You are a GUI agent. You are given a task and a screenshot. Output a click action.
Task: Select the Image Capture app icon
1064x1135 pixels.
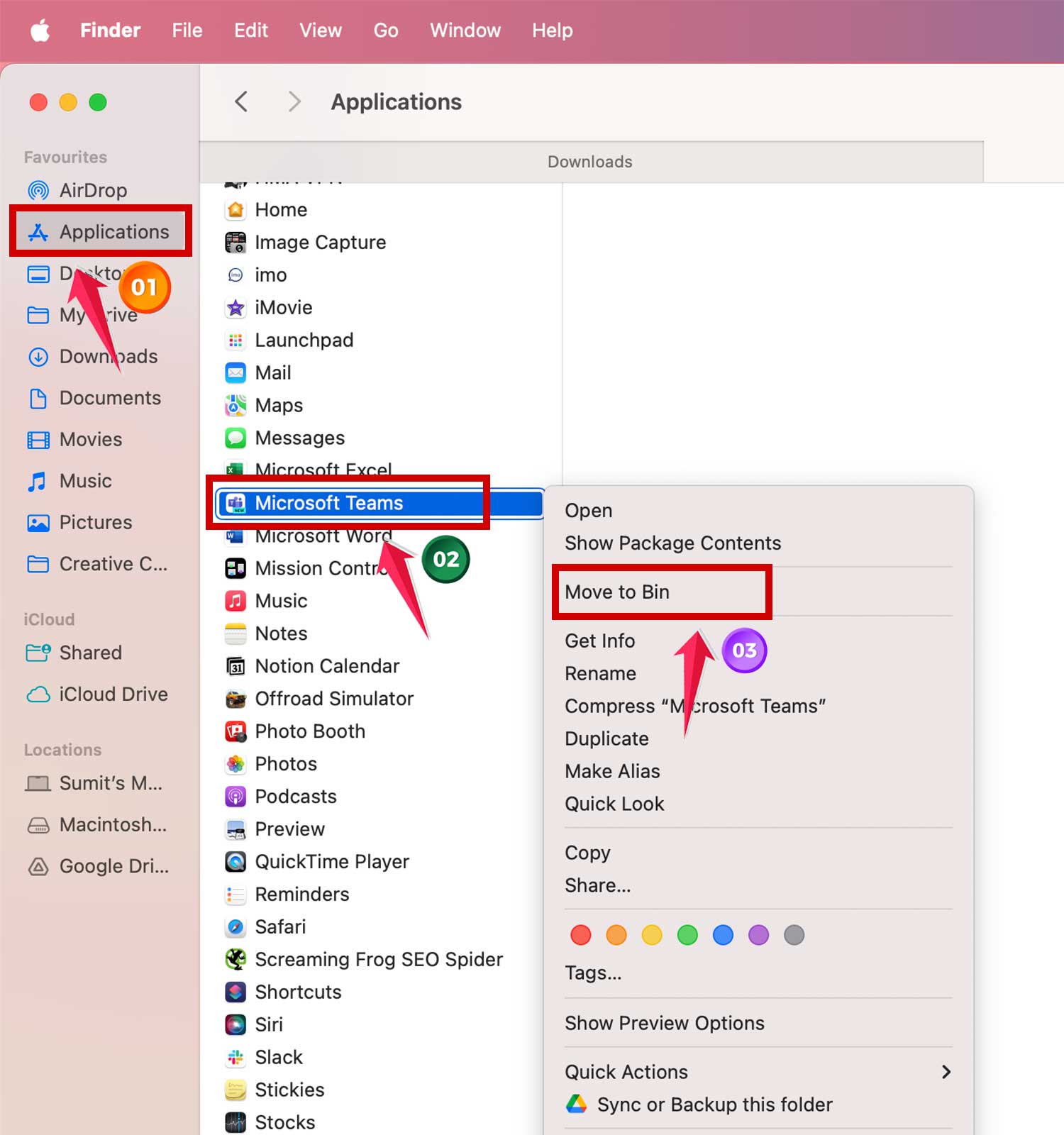[235, 243]
